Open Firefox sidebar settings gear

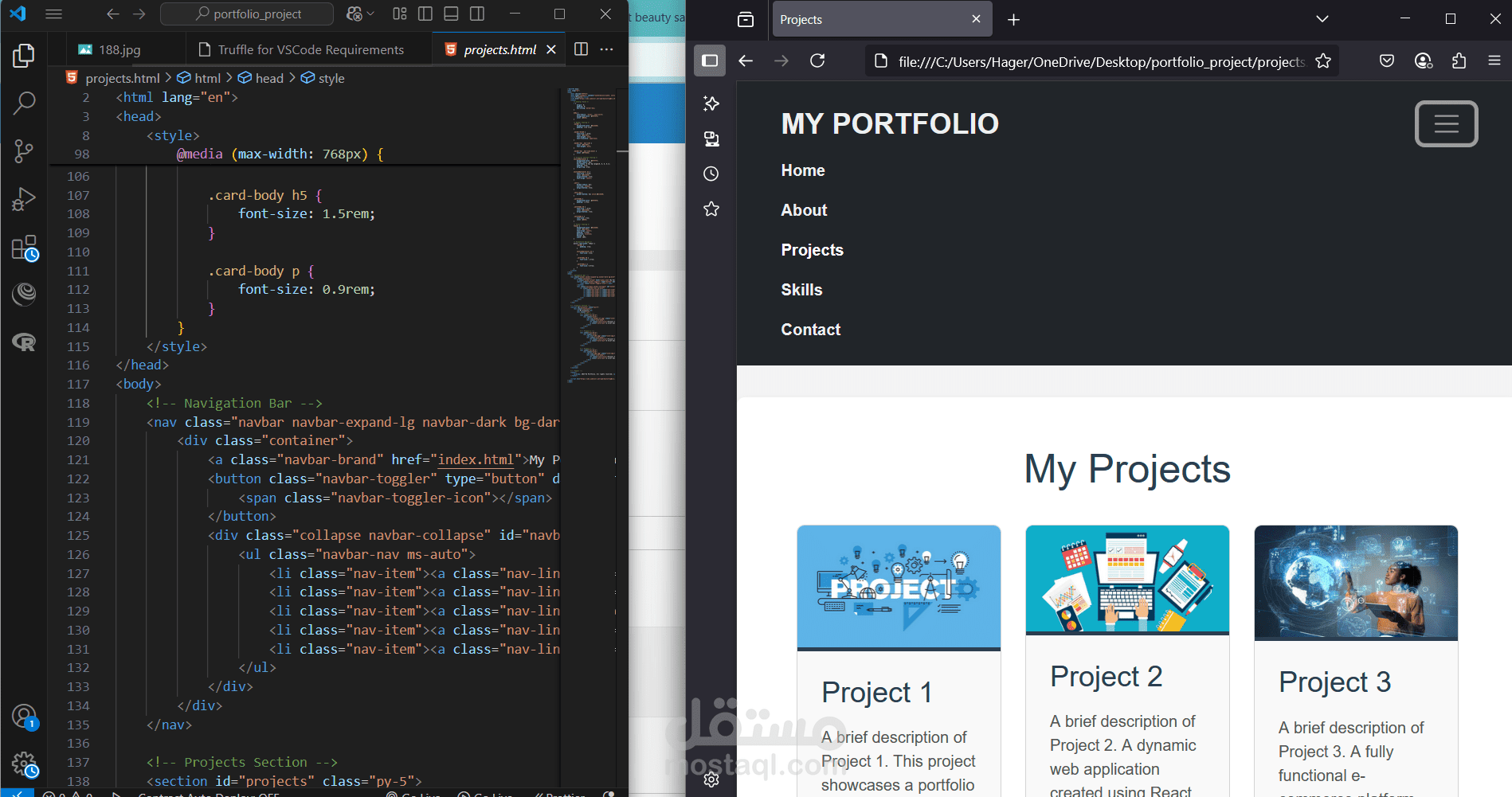click(x=711, y=779)
